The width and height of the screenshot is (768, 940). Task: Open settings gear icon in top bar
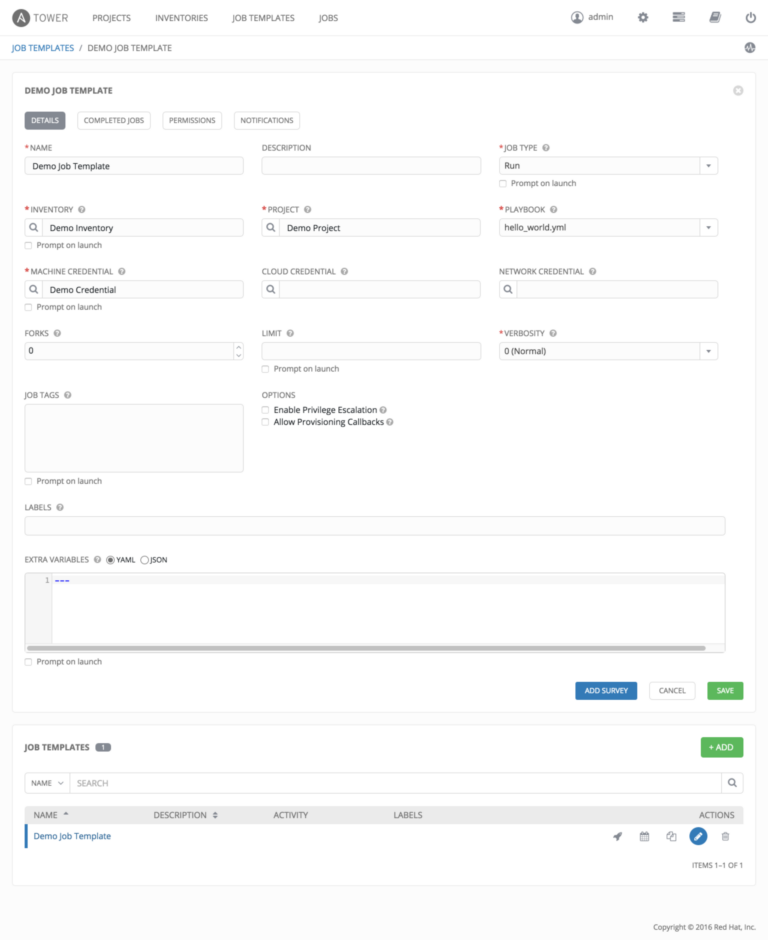pos(643,17)
